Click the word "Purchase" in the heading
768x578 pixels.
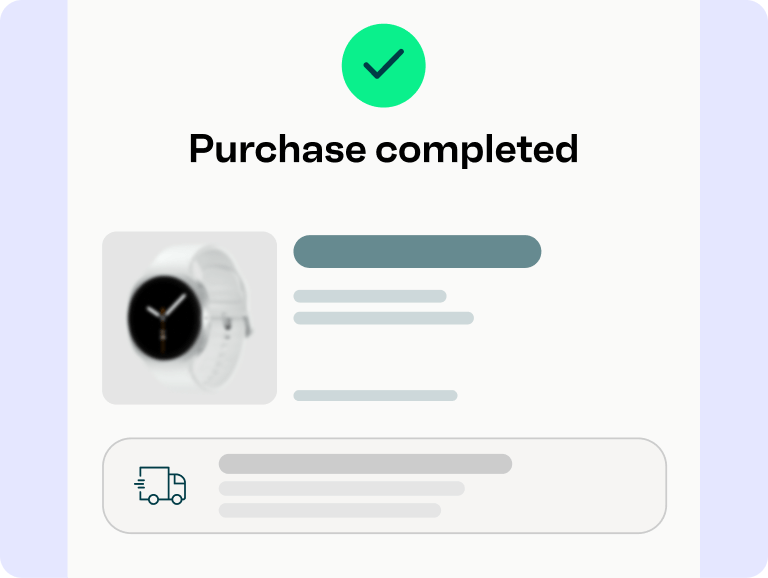click(278, 148)
